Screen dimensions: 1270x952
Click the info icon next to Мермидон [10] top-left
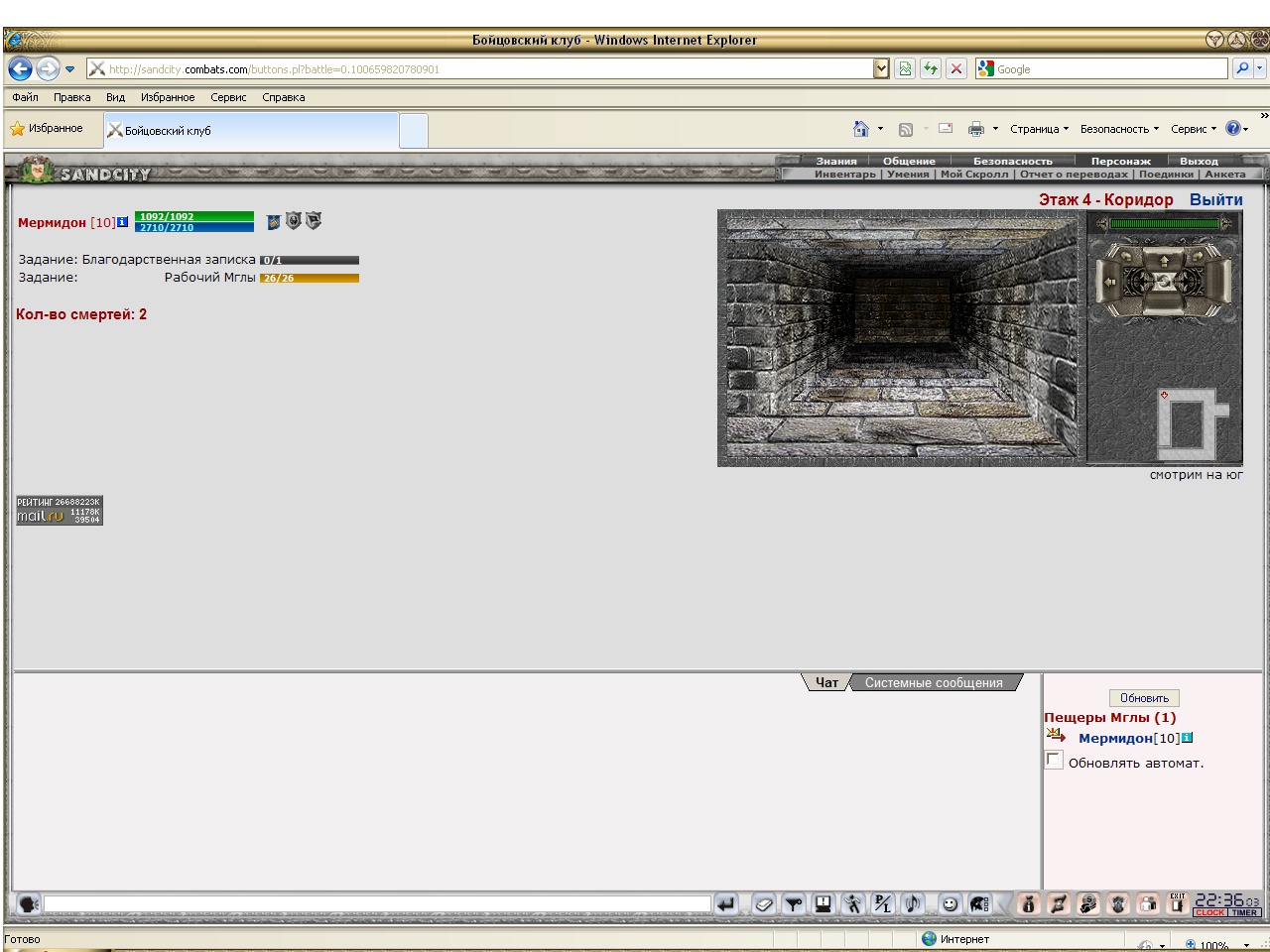click(x=123, y=222)
